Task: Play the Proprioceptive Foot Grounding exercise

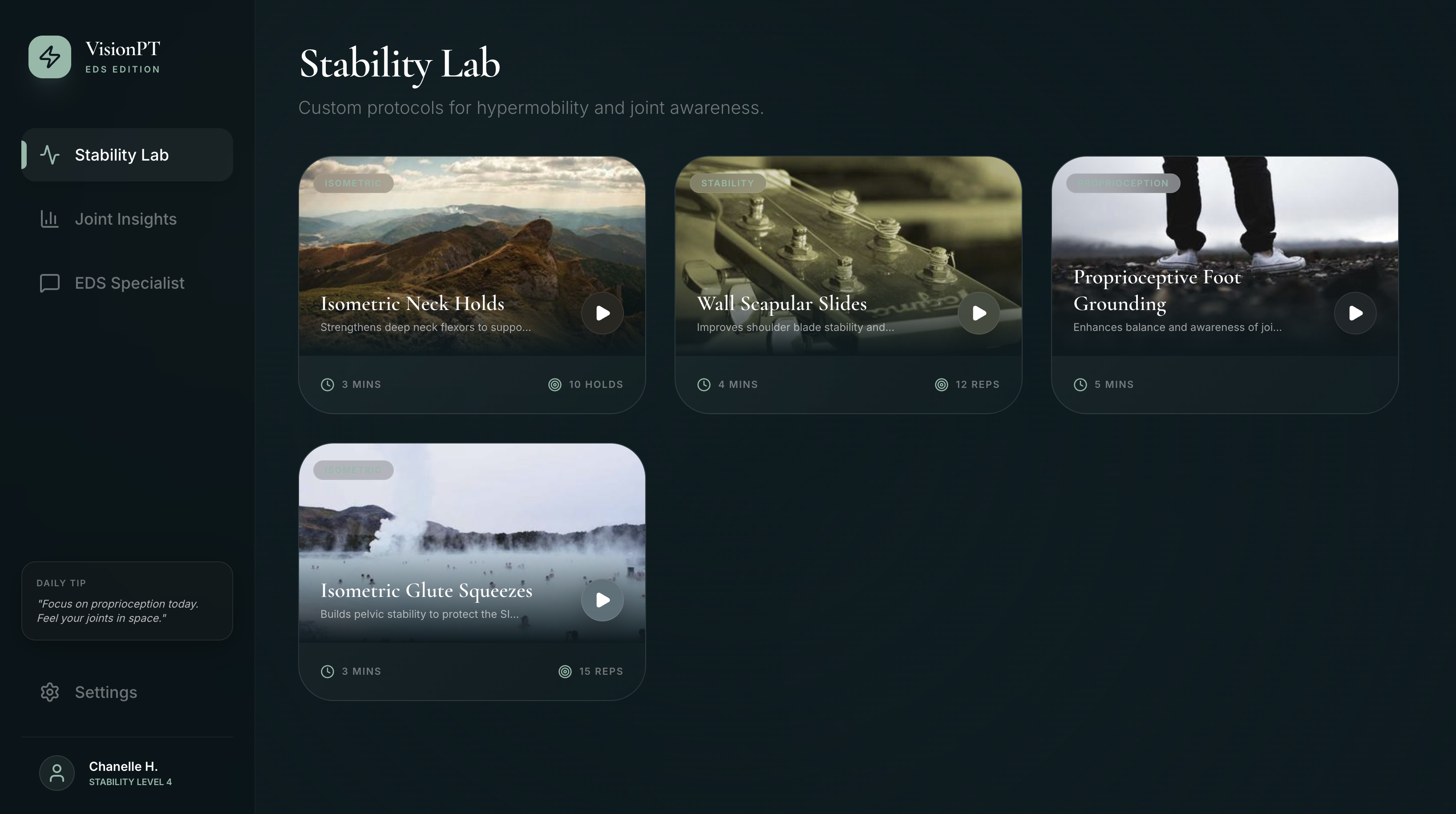Action: [1355, 313]
